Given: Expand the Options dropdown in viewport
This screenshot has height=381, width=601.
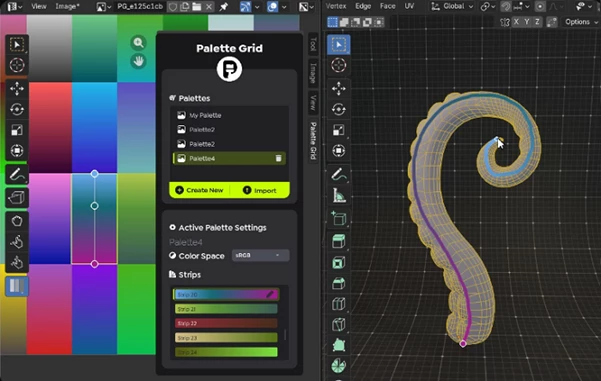Looking at the screenshot, I should 580,22.
